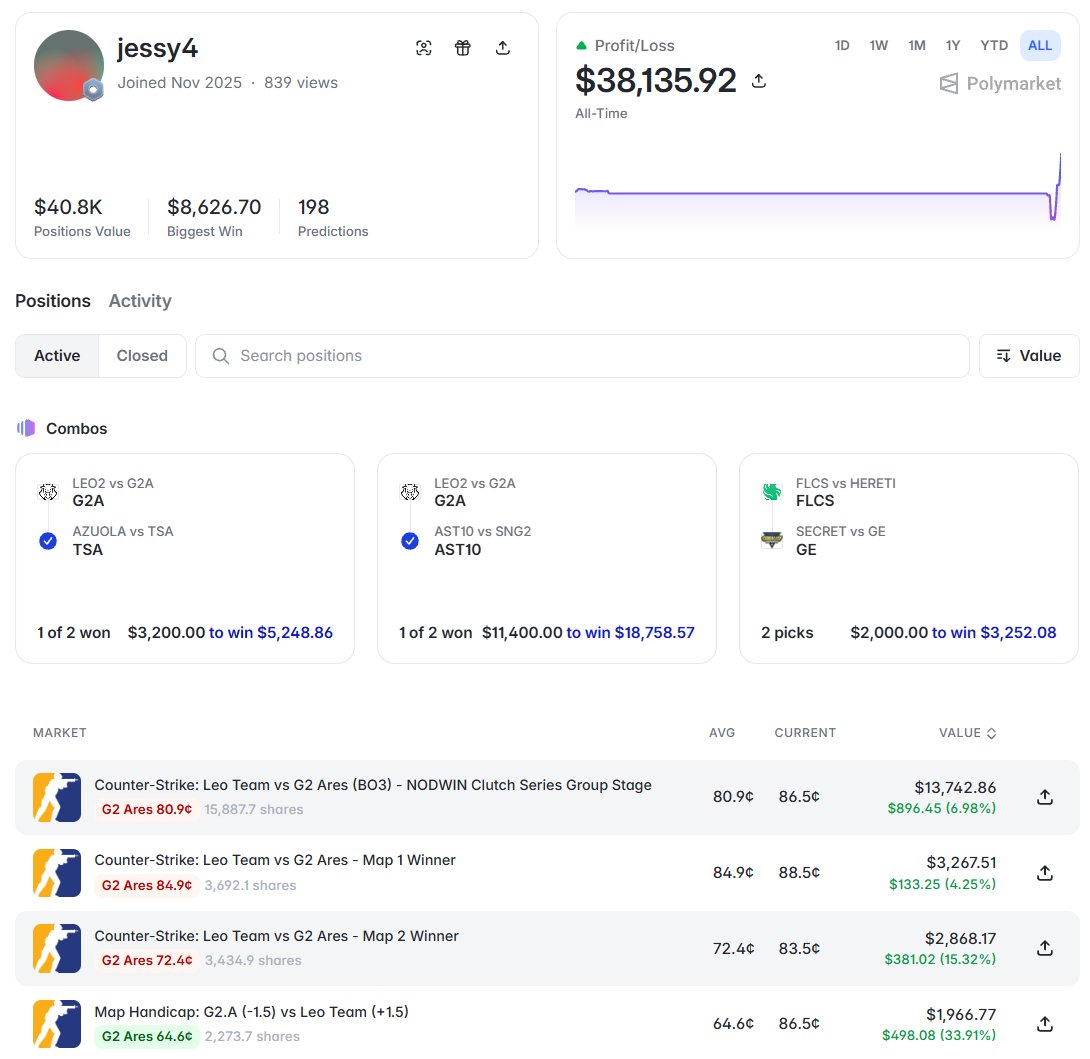
Task: Share the Map Handicap G2.A position
Action: [x=1045, y=1024]
